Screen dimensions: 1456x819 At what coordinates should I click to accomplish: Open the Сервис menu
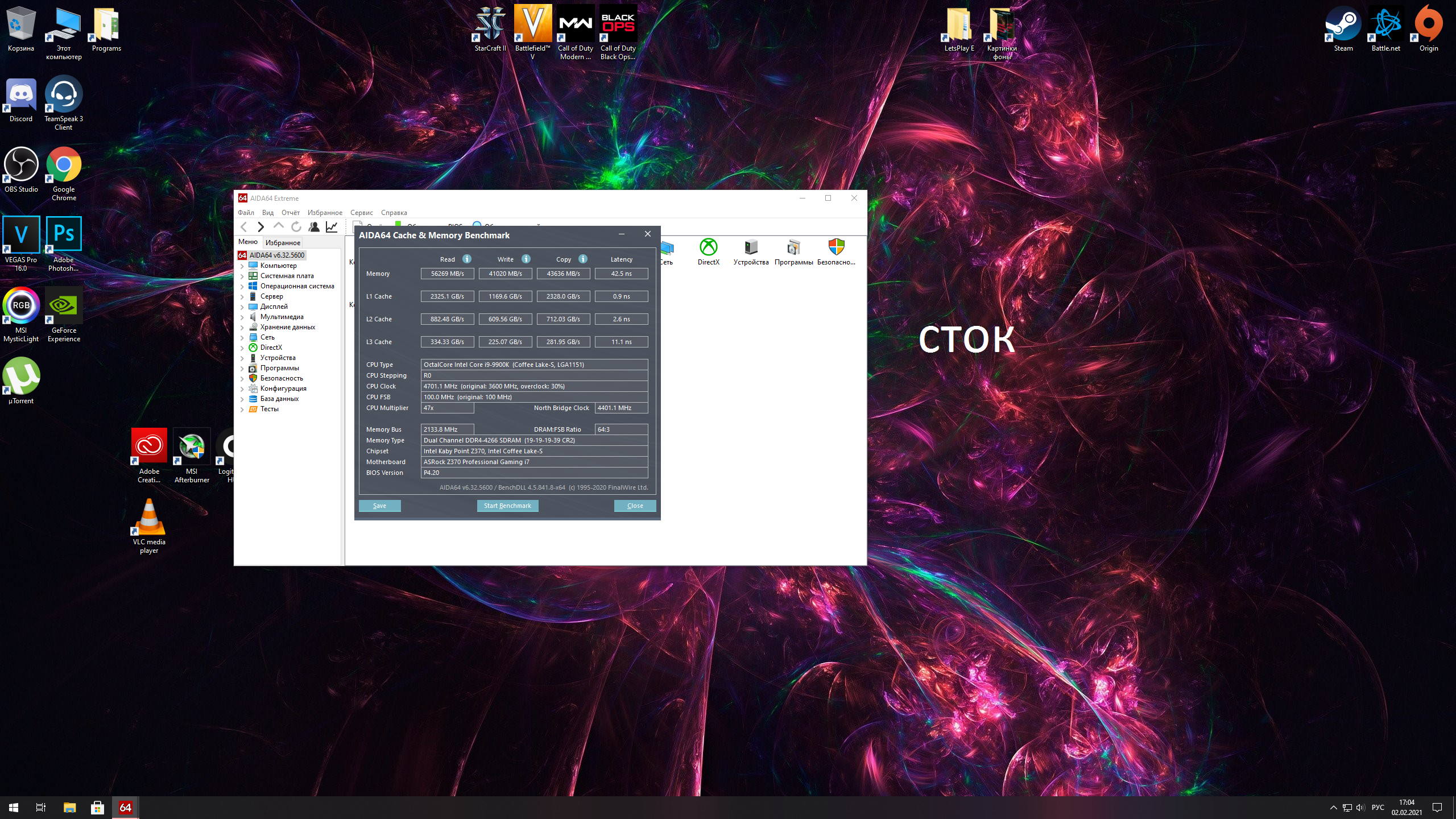pyautogui.click(x=361, y=213)
